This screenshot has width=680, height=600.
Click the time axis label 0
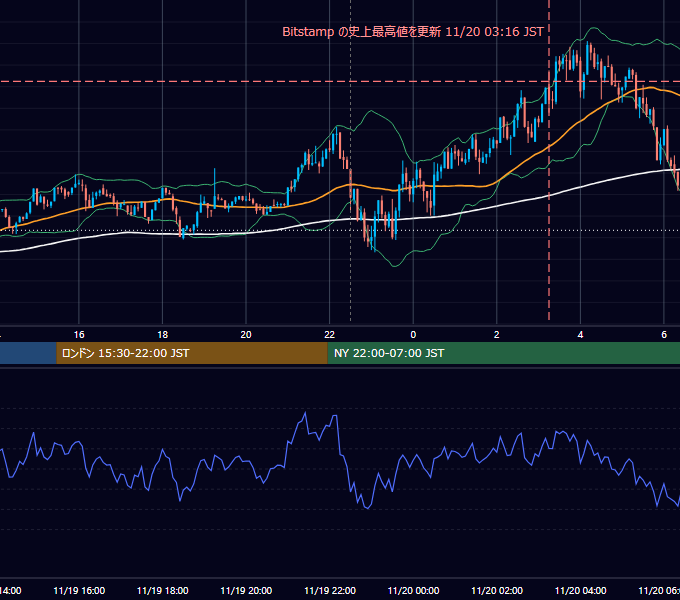[x=413, y=335]
